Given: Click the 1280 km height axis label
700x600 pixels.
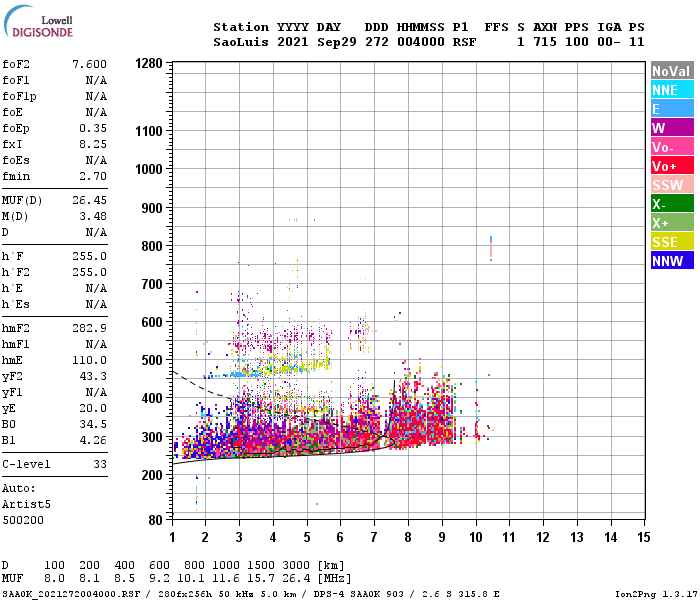Looking at the screenshot, I should [149, 63].
